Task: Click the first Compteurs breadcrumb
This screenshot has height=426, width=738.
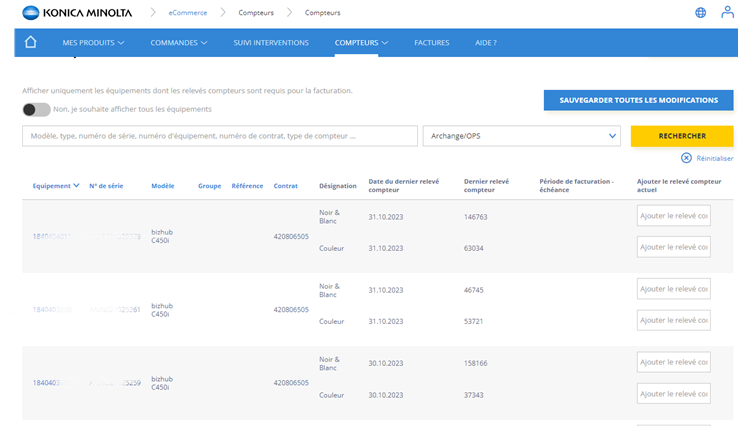Action: 256,13
